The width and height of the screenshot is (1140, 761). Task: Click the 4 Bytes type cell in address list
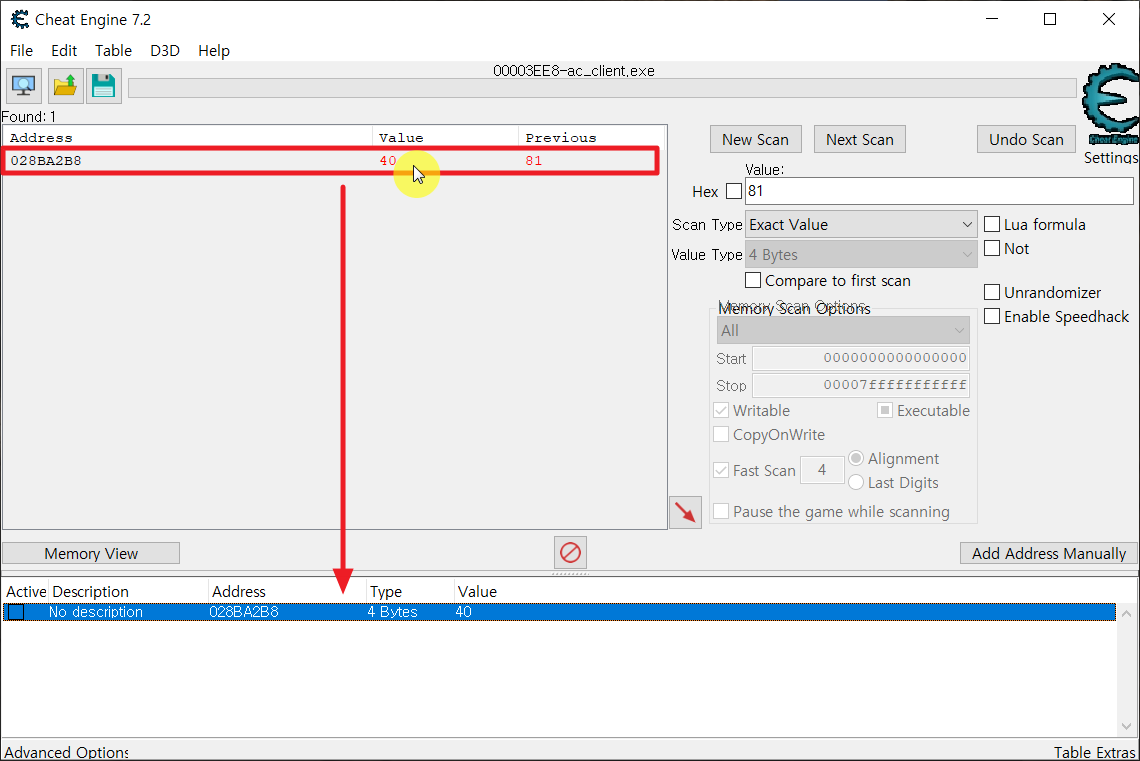pos(393,612)
